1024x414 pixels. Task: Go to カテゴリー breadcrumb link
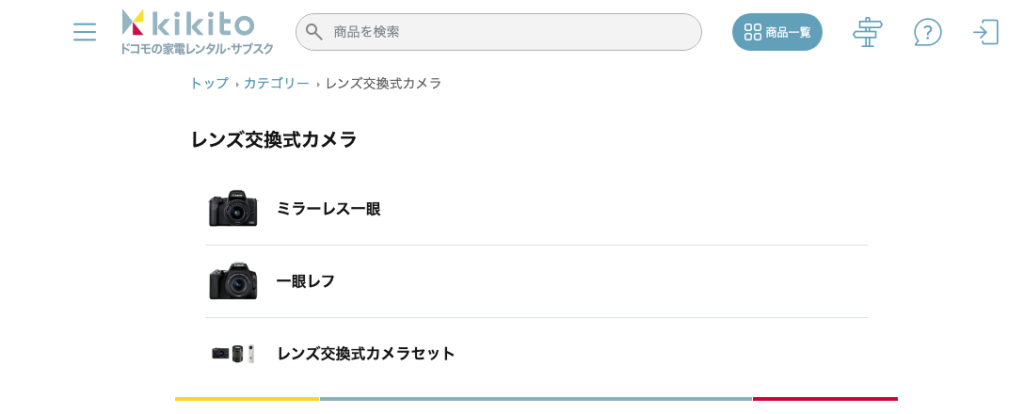(276, 83)
